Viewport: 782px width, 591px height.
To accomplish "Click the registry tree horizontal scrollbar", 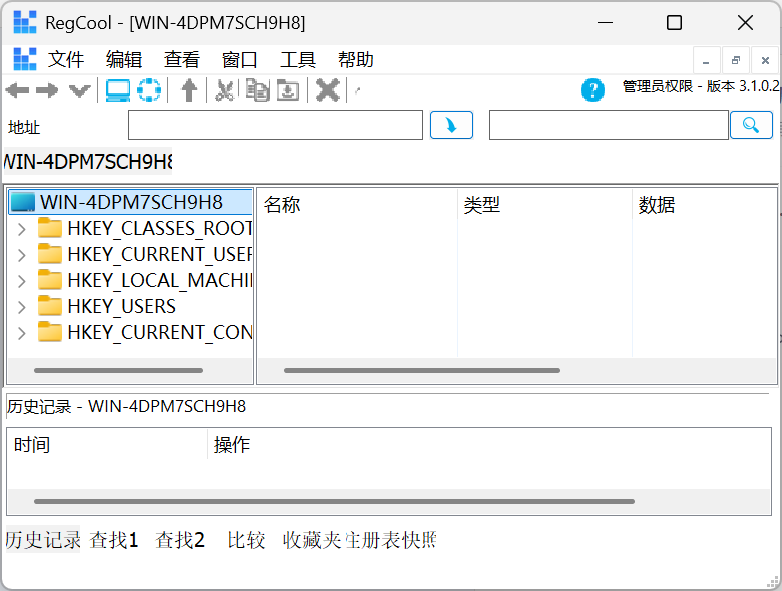I will (118, 371).
